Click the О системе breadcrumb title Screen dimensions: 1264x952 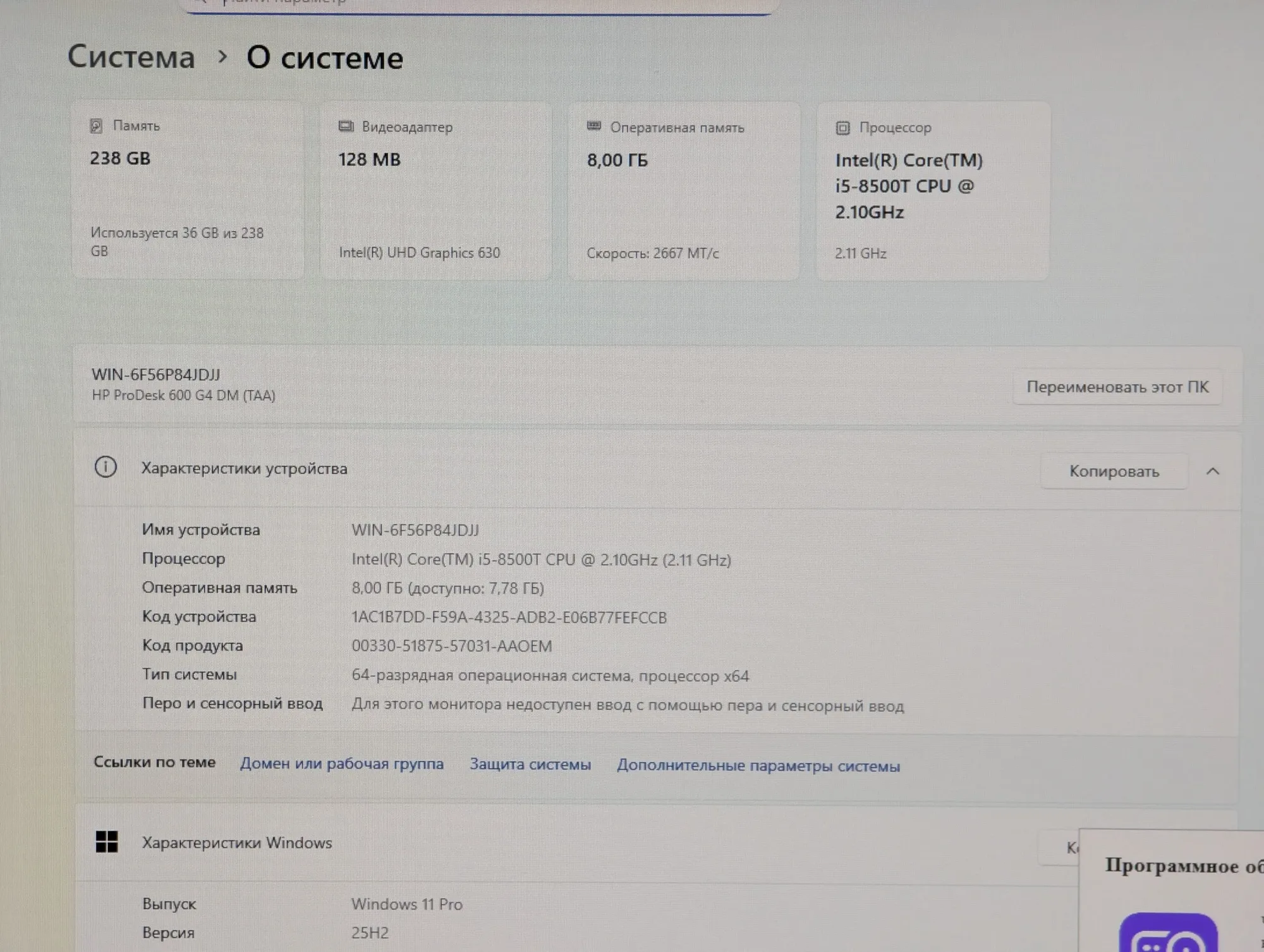[x=325, y=58]
